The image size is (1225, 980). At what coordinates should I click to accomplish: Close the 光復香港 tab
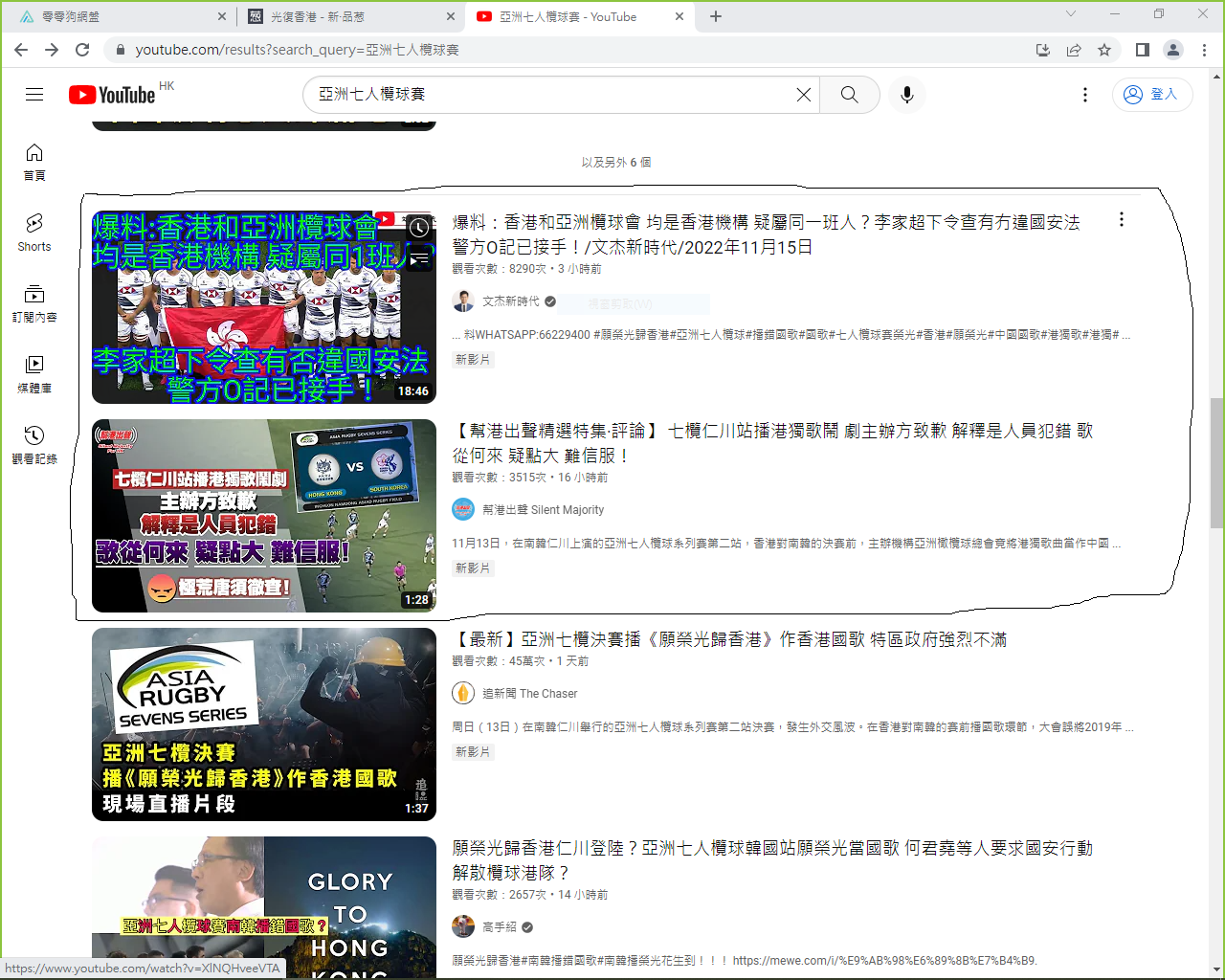tap(451, 16)
